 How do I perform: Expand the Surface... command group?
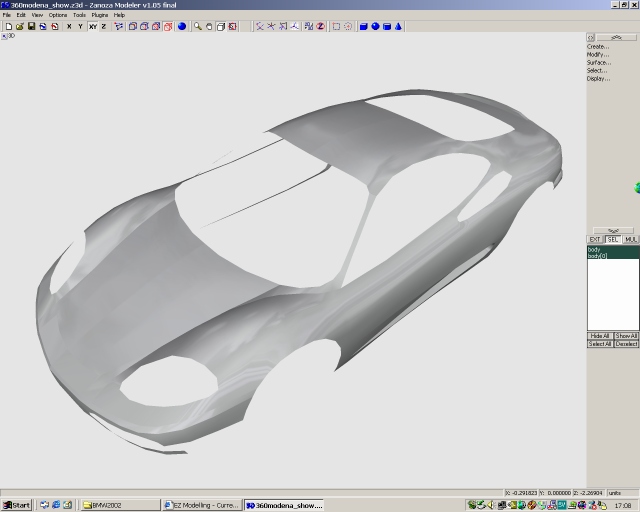coord(598,62)
